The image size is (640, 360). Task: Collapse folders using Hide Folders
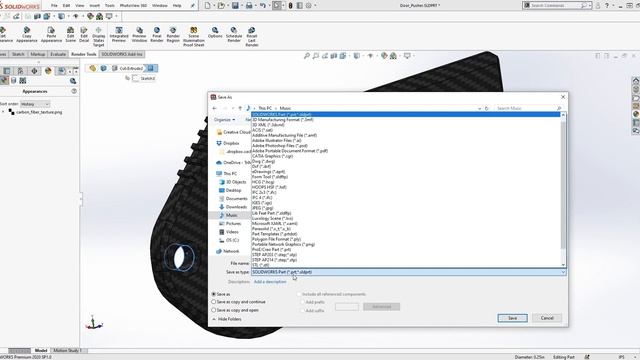click(227, 319)
